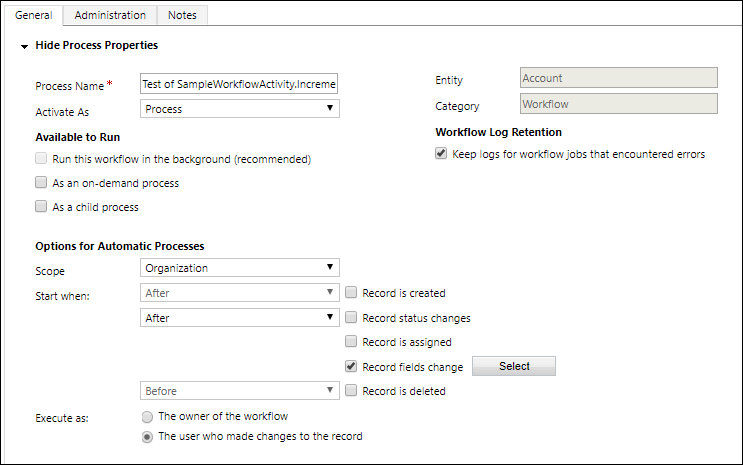Open the Activate As dropdown
Screen dimensions: 743x465
pos(240,108)
